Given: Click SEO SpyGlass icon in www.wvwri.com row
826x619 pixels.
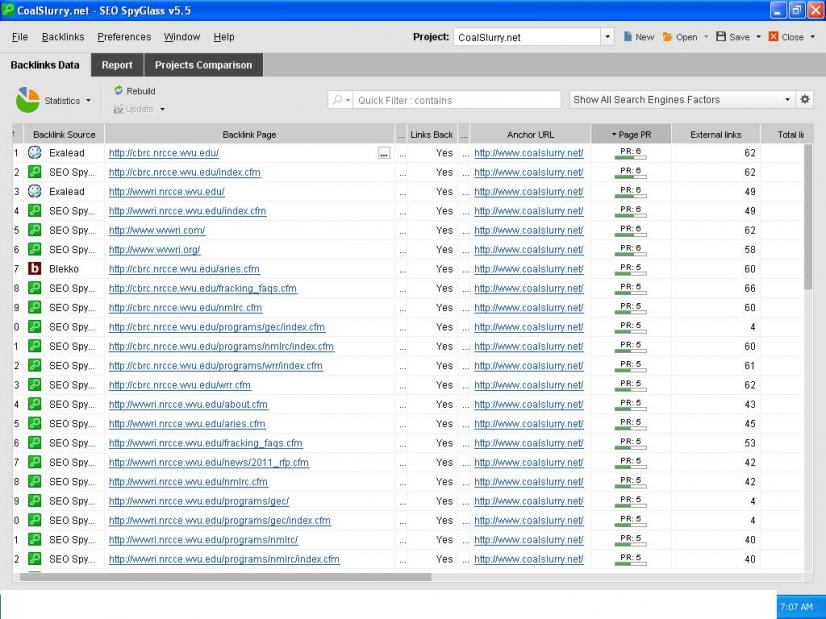Looking at the screenshot, I should (x=35, y=230).
